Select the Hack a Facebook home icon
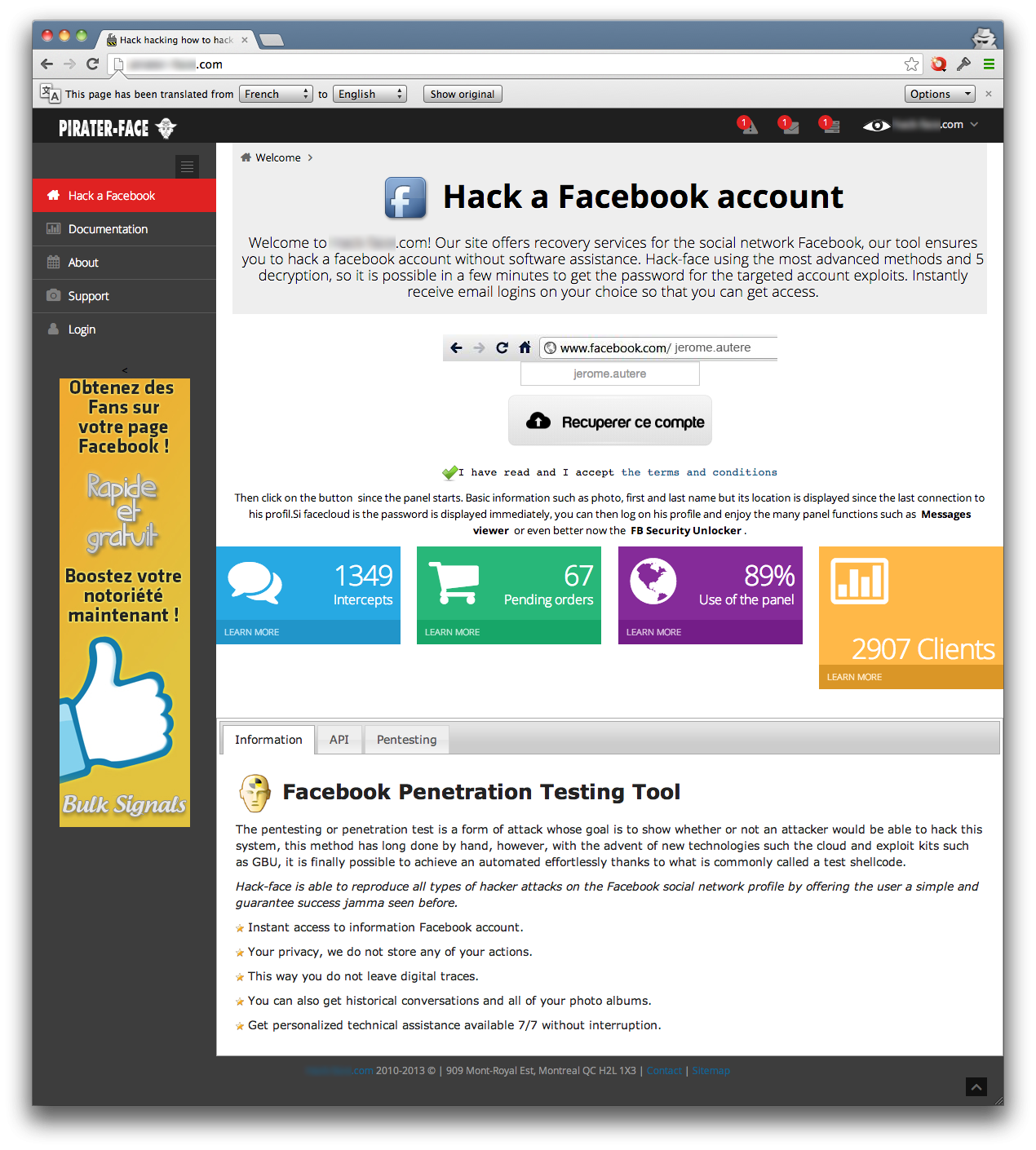Screen dimensions: 1036x1150 click(x=53, y=195)
